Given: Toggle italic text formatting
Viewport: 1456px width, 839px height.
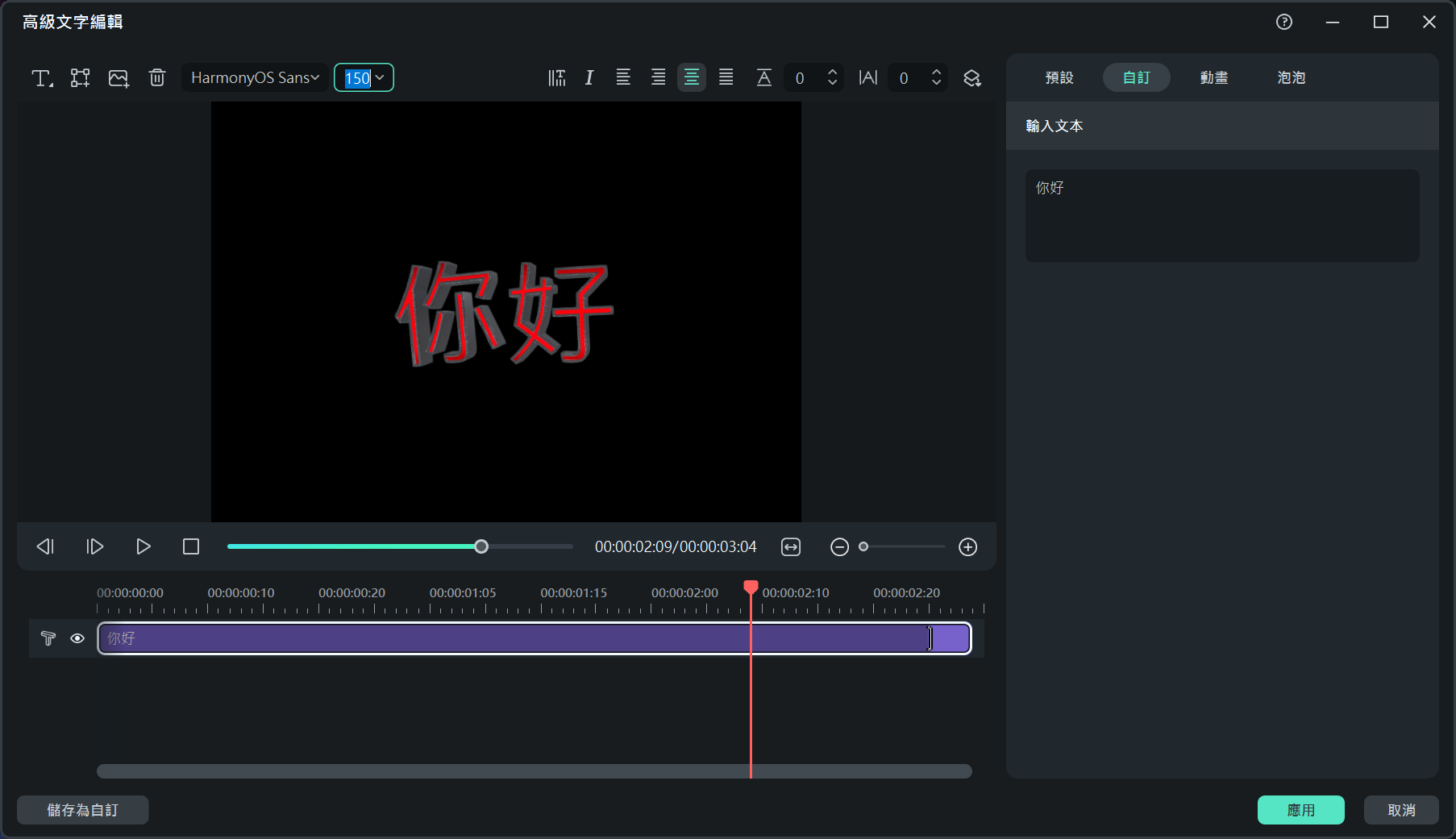Looking at the screenshot, I should [589, 78].
